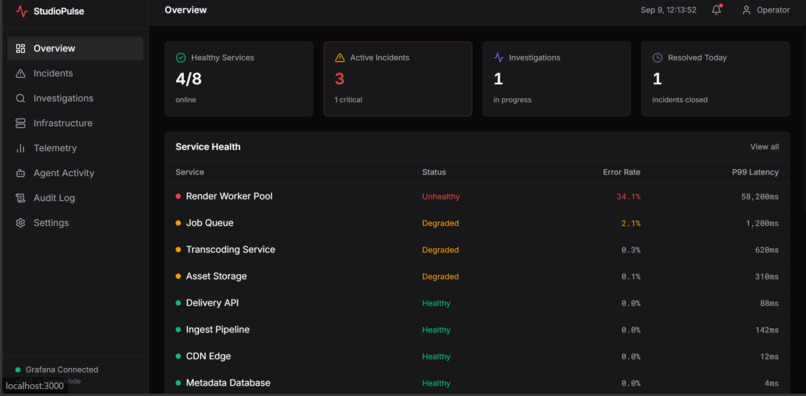
Task: Click the Infrastructure server icon
Action: point(21,123)
